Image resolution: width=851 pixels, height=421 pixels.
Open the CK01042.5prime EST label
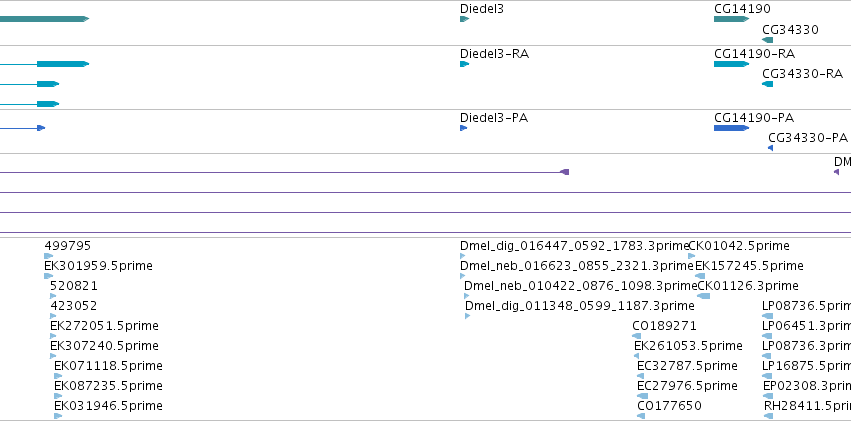click(739, 246)
